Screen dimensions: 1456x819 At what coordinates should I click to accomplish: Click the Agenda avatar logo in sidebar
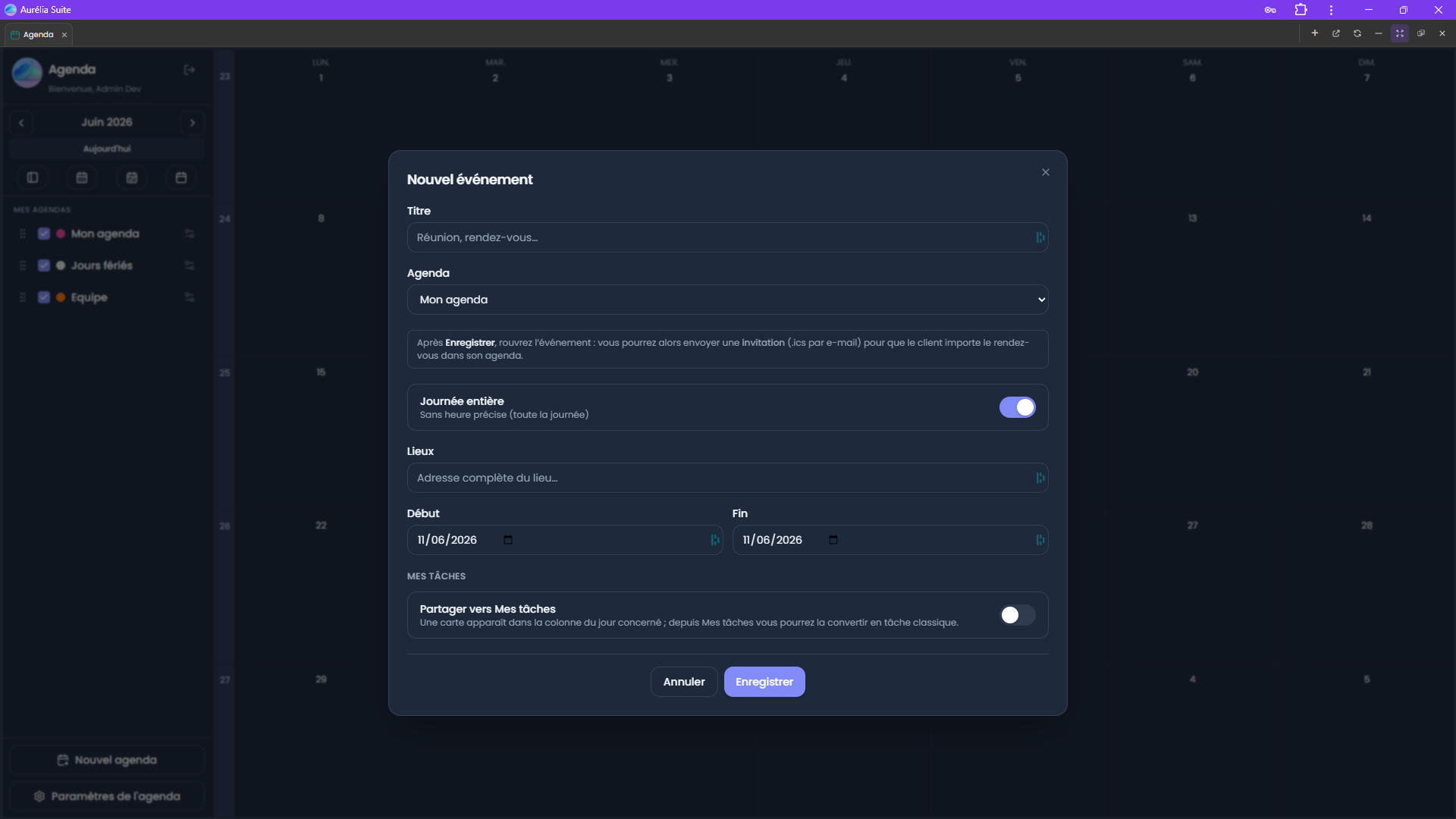point(27,73)
